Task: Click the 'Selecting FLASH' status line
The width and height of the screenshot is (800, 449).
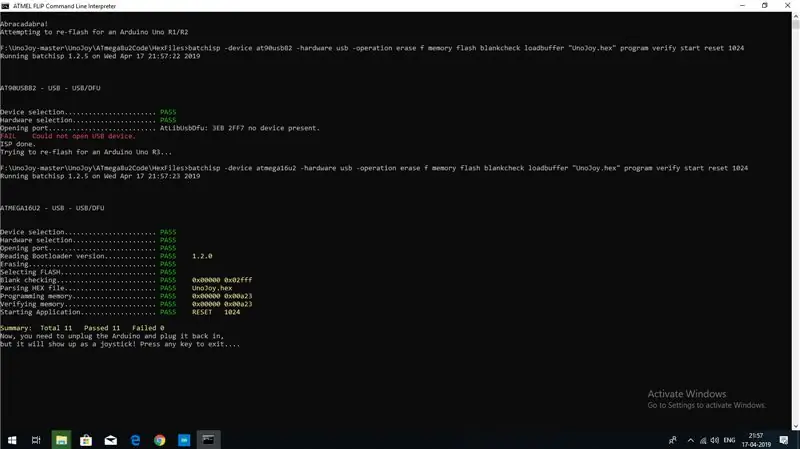Action: coord(88,272)
